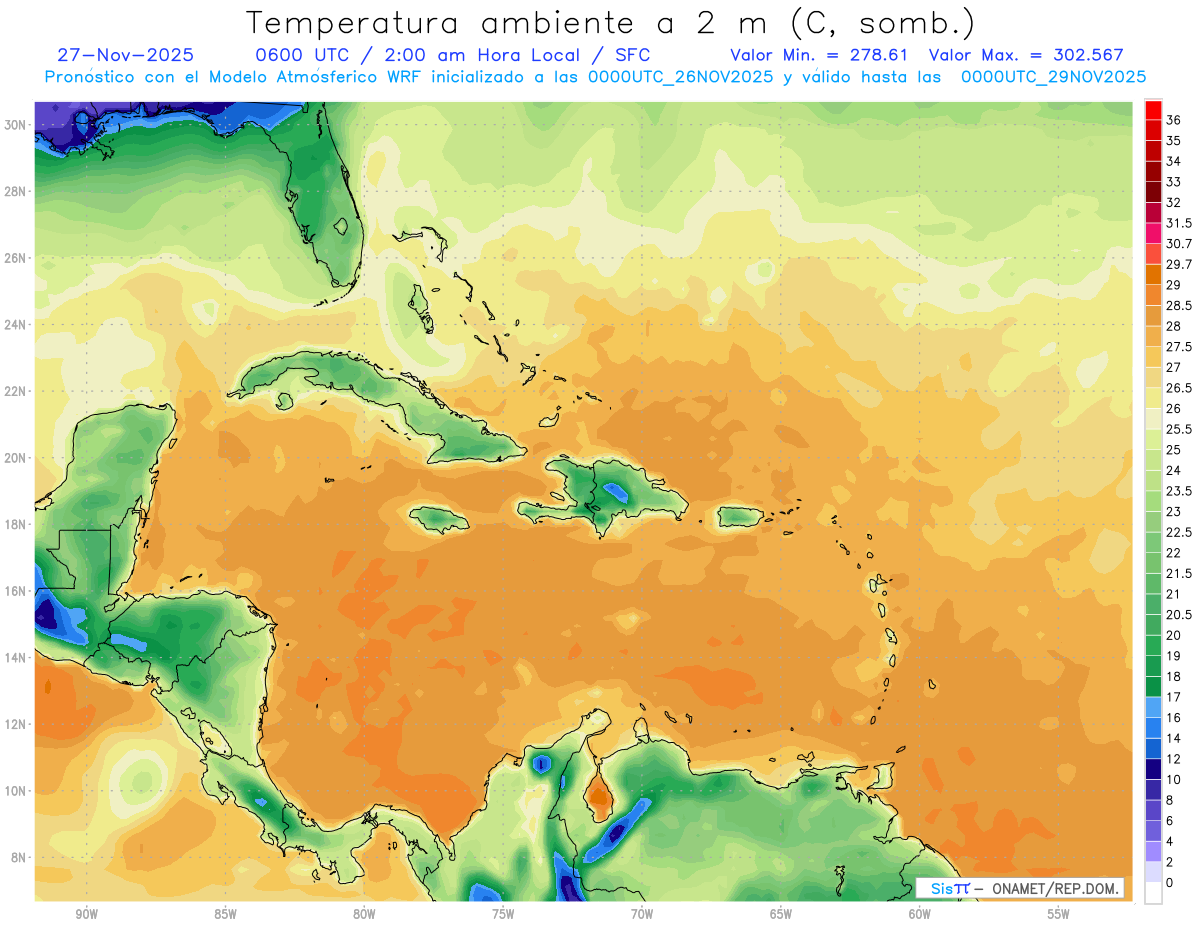Screen dimensions: 1200x927
Task: Click the '8N' latitude label
Action: (x=20, y=857)
